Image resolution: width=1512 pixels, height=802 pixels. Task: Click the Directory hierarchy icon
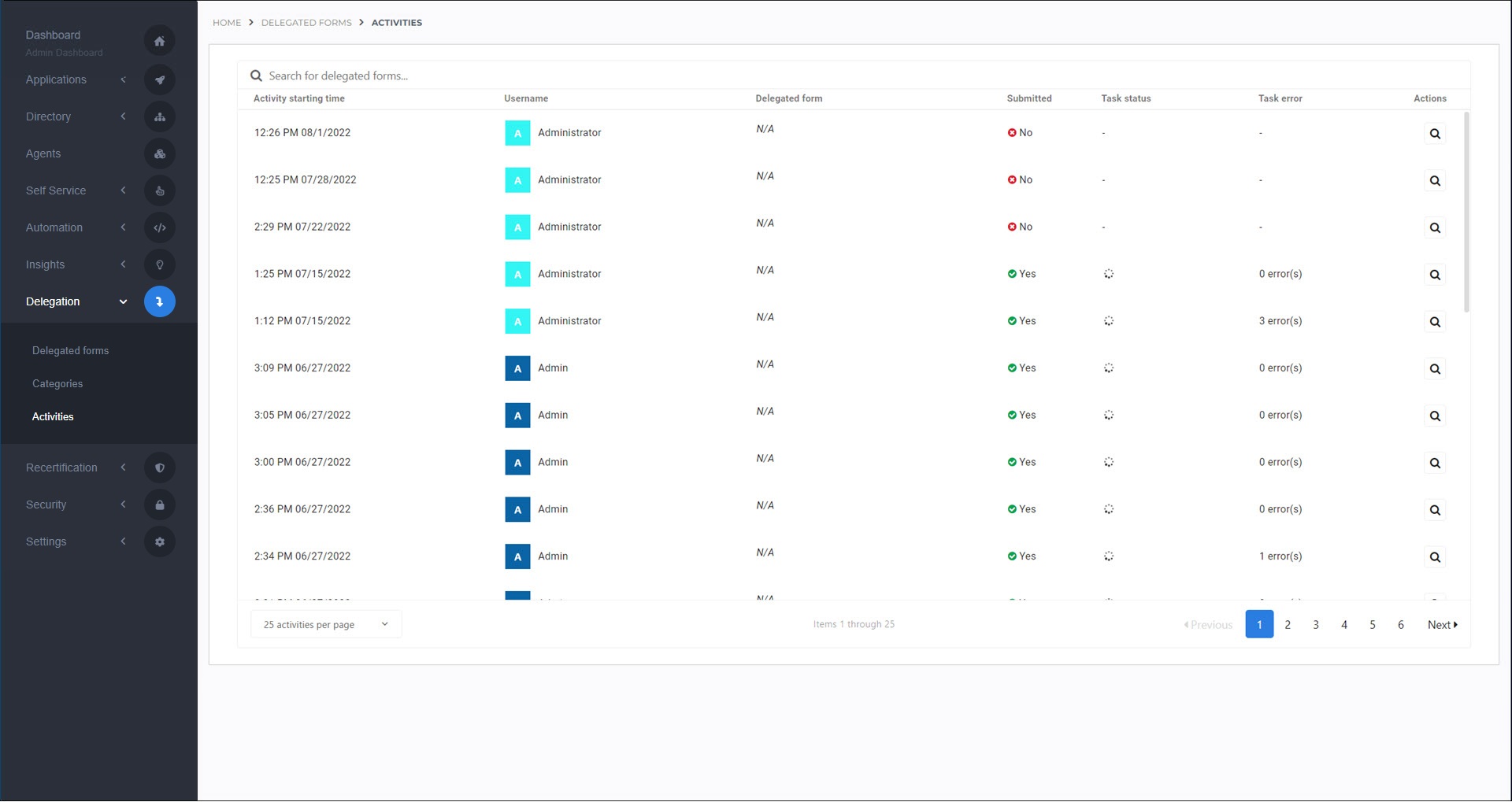159,116
